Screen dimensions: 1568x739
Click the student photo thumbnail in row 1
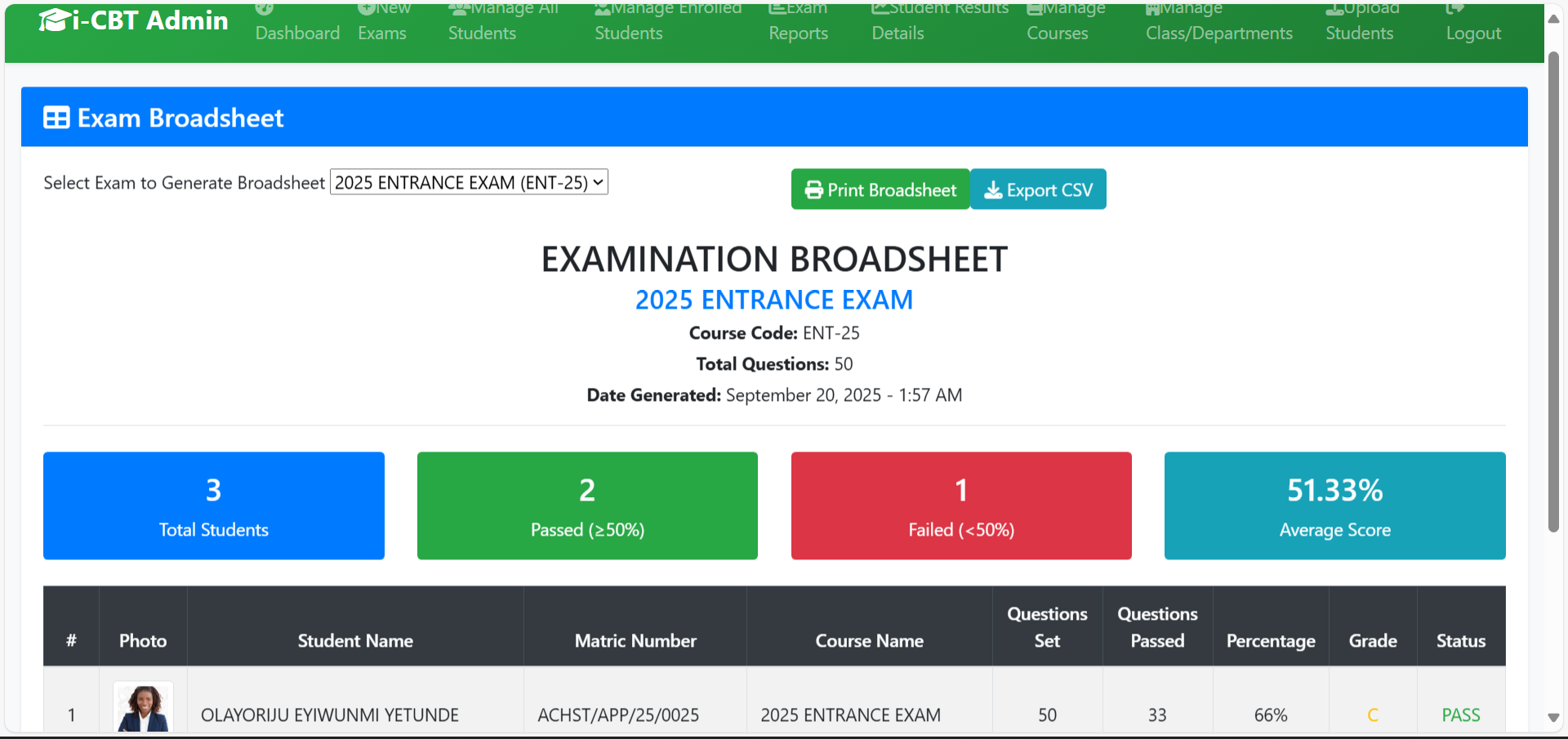(143, 708)
